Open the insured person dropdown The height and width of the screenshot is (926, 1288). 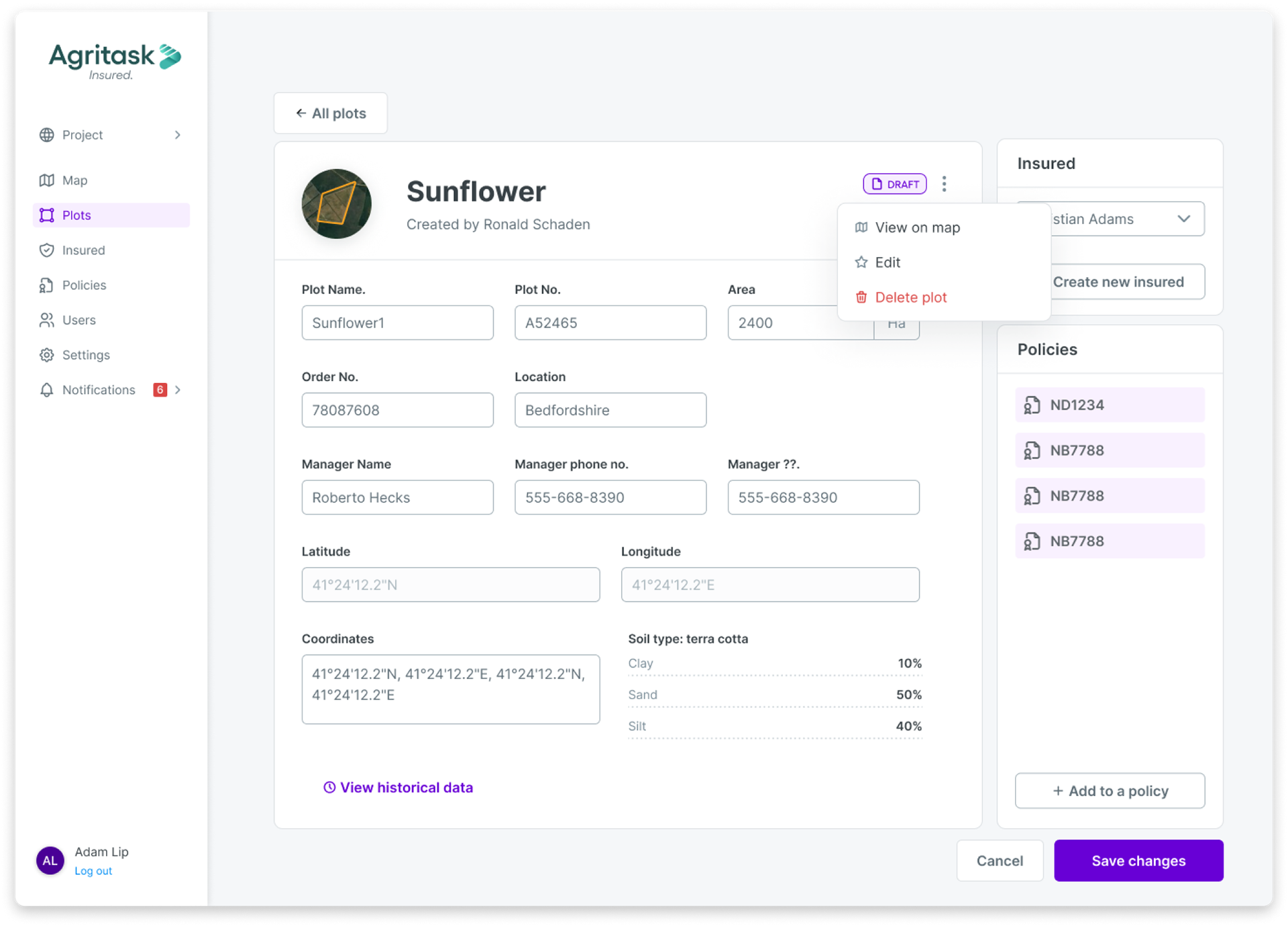tap(1183, 219)
